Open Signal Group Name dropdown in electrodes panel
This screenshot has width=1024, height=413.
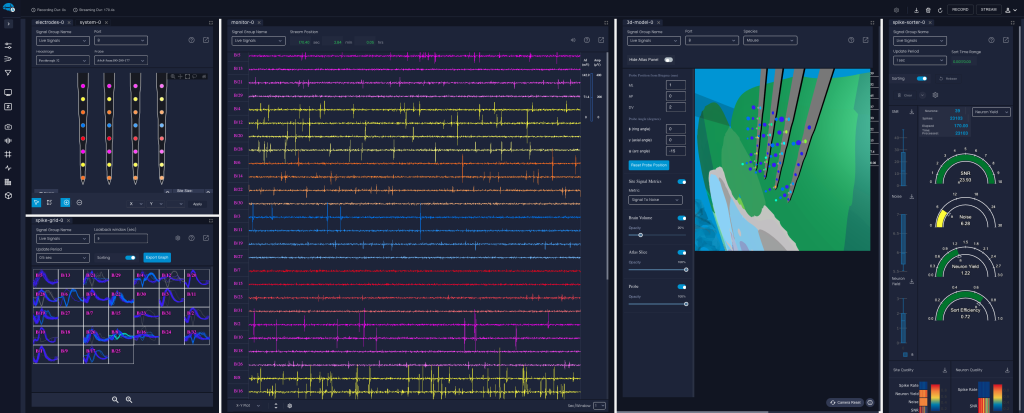(63, 41)
